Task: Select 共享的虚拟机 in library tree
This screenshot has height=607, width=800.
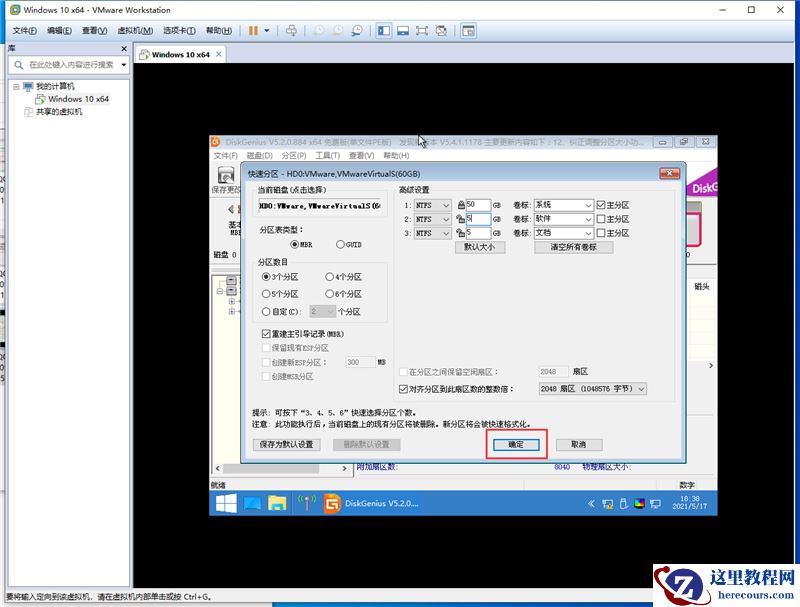Action: click(x=59, y=112)
